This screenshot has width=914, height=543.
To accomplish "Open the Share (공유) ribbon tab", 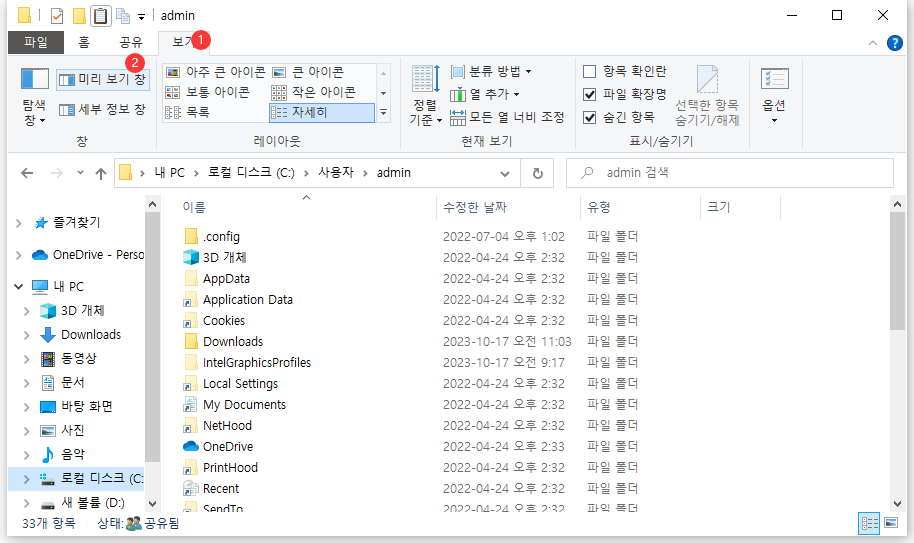I will 131,42.
